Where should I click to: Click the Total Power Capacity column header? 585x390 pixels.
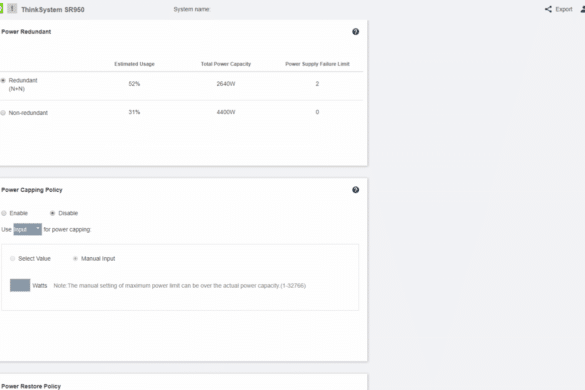[x=226, y=64]
